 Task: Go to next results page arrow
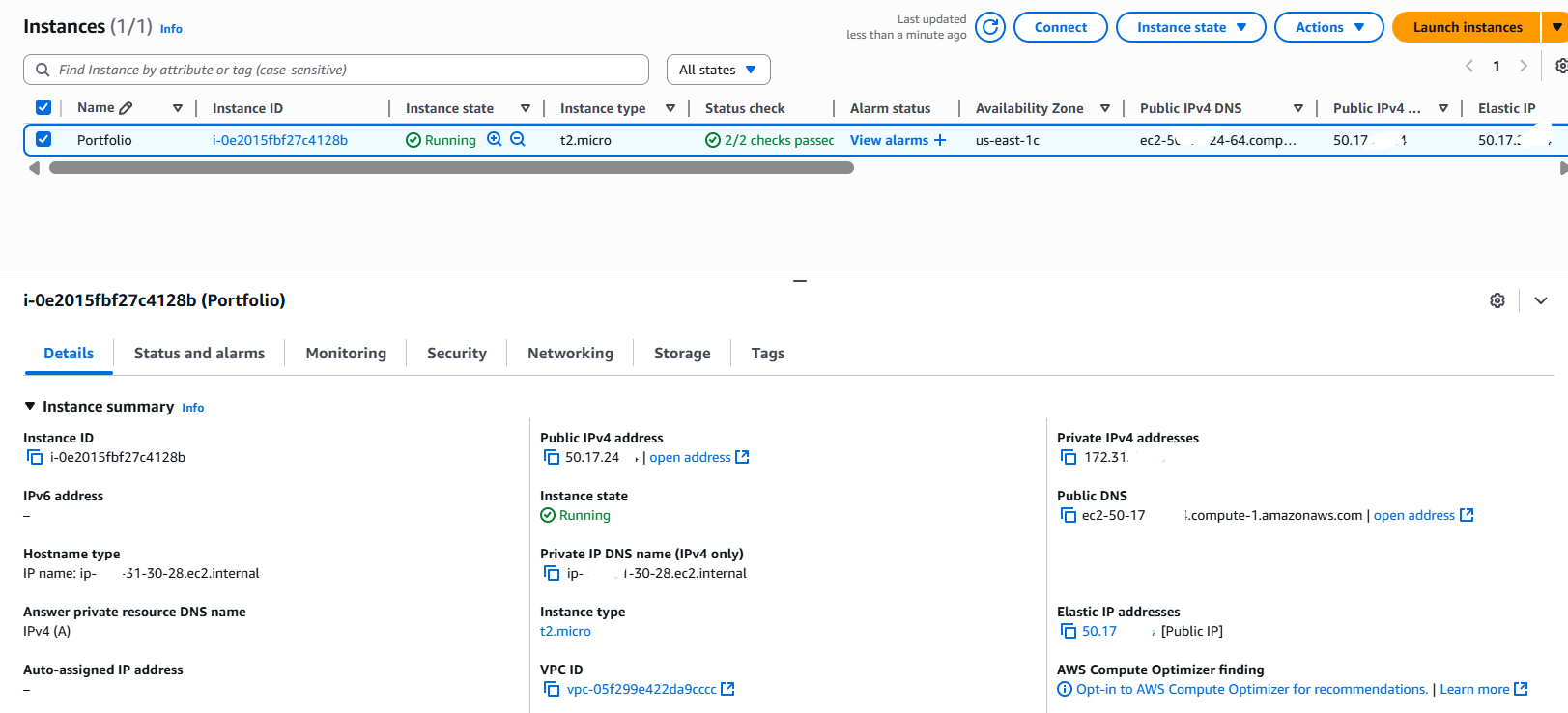(1524, 66)
